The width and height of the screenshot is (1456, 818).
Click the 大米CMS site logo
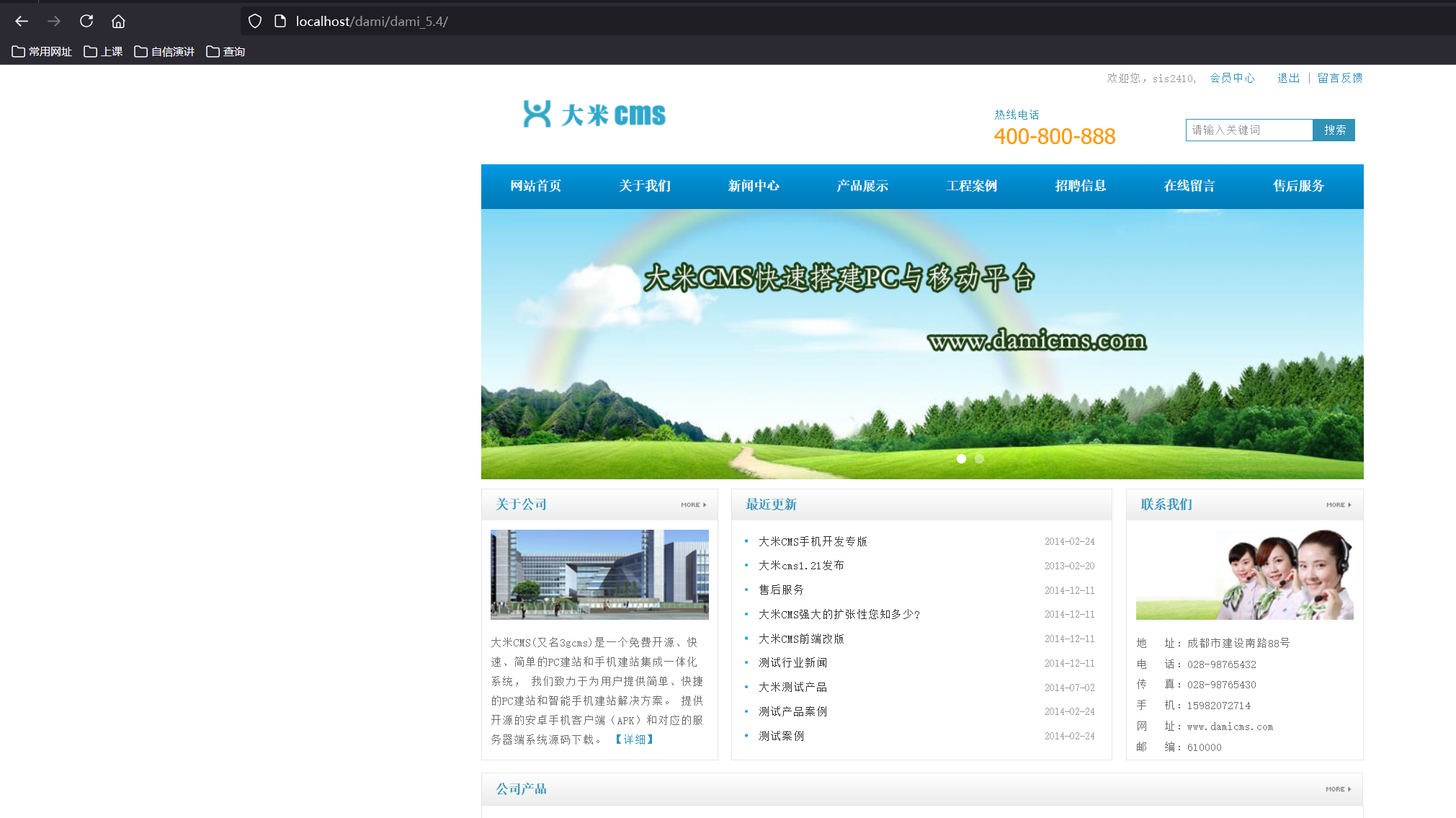pos(594,115)
